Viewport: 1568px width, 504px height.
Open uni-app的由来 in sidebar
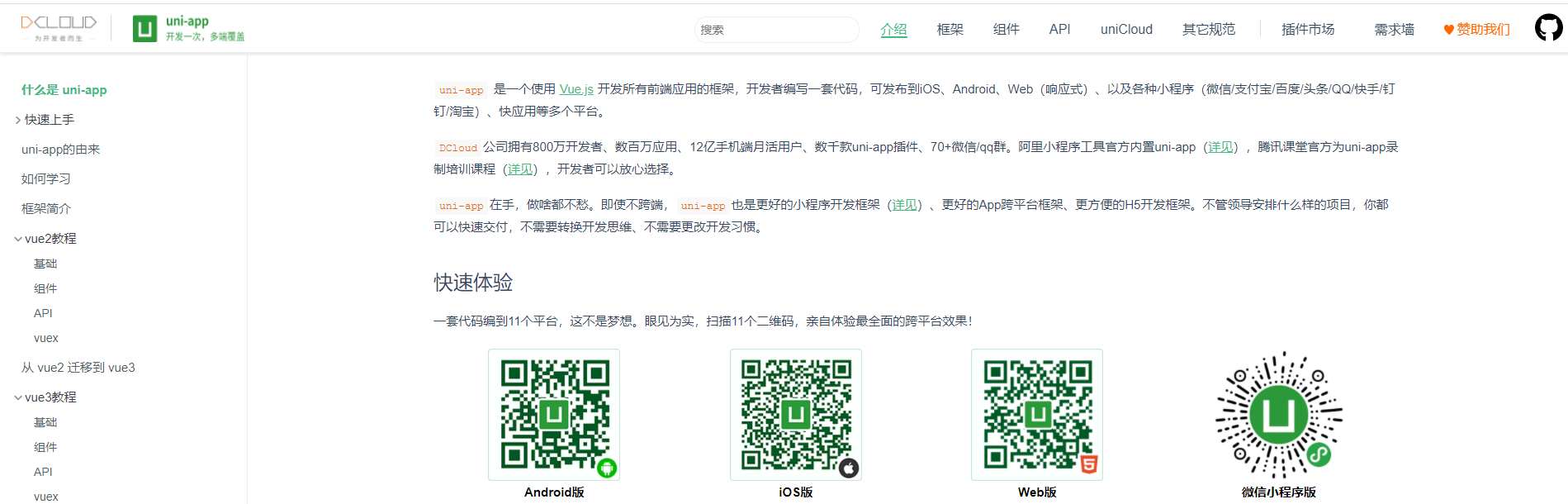click(x=60, y=150)
